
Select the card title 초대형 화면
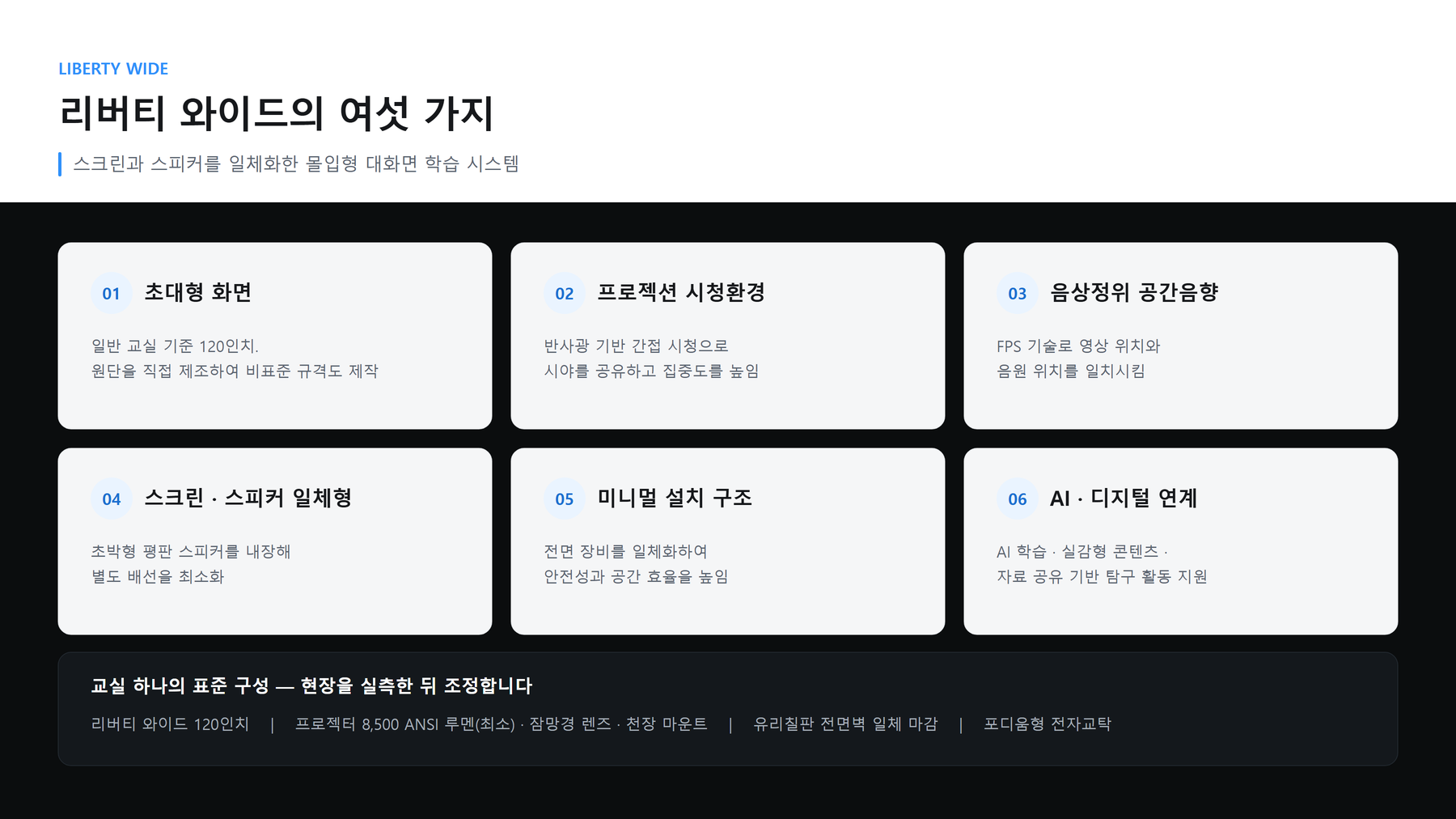(x=198, y=292)
